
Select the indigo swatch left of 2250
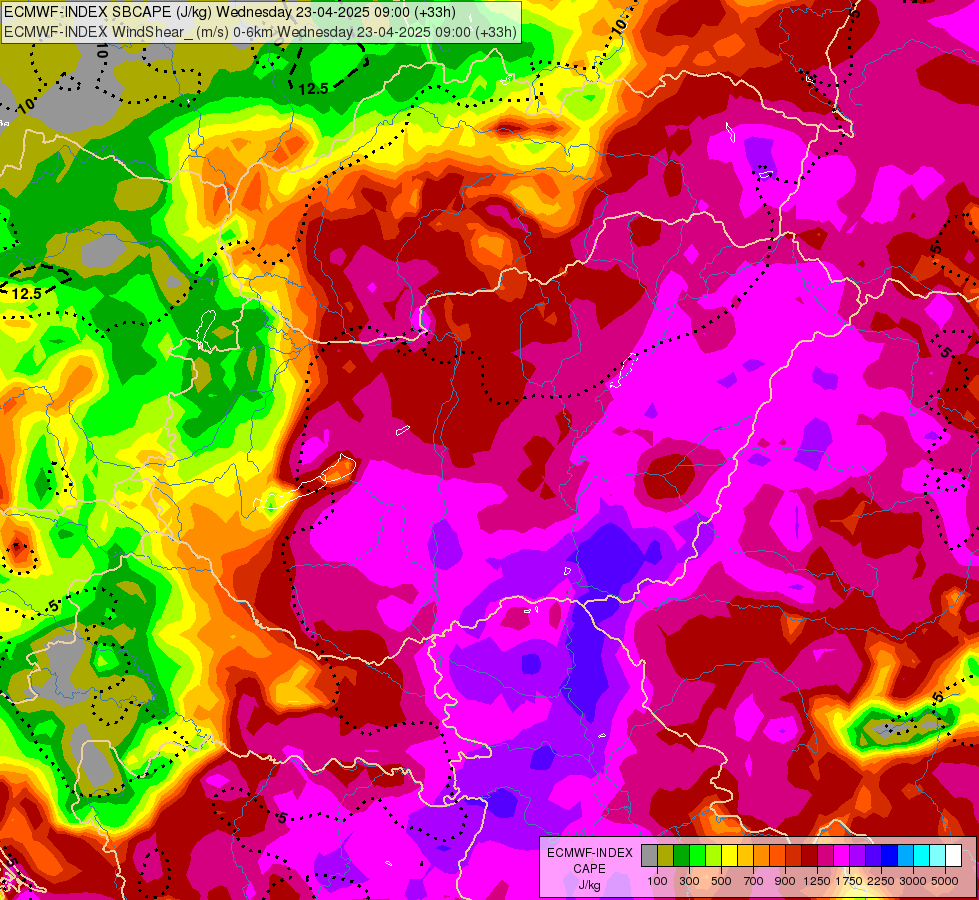coord(873,855)
